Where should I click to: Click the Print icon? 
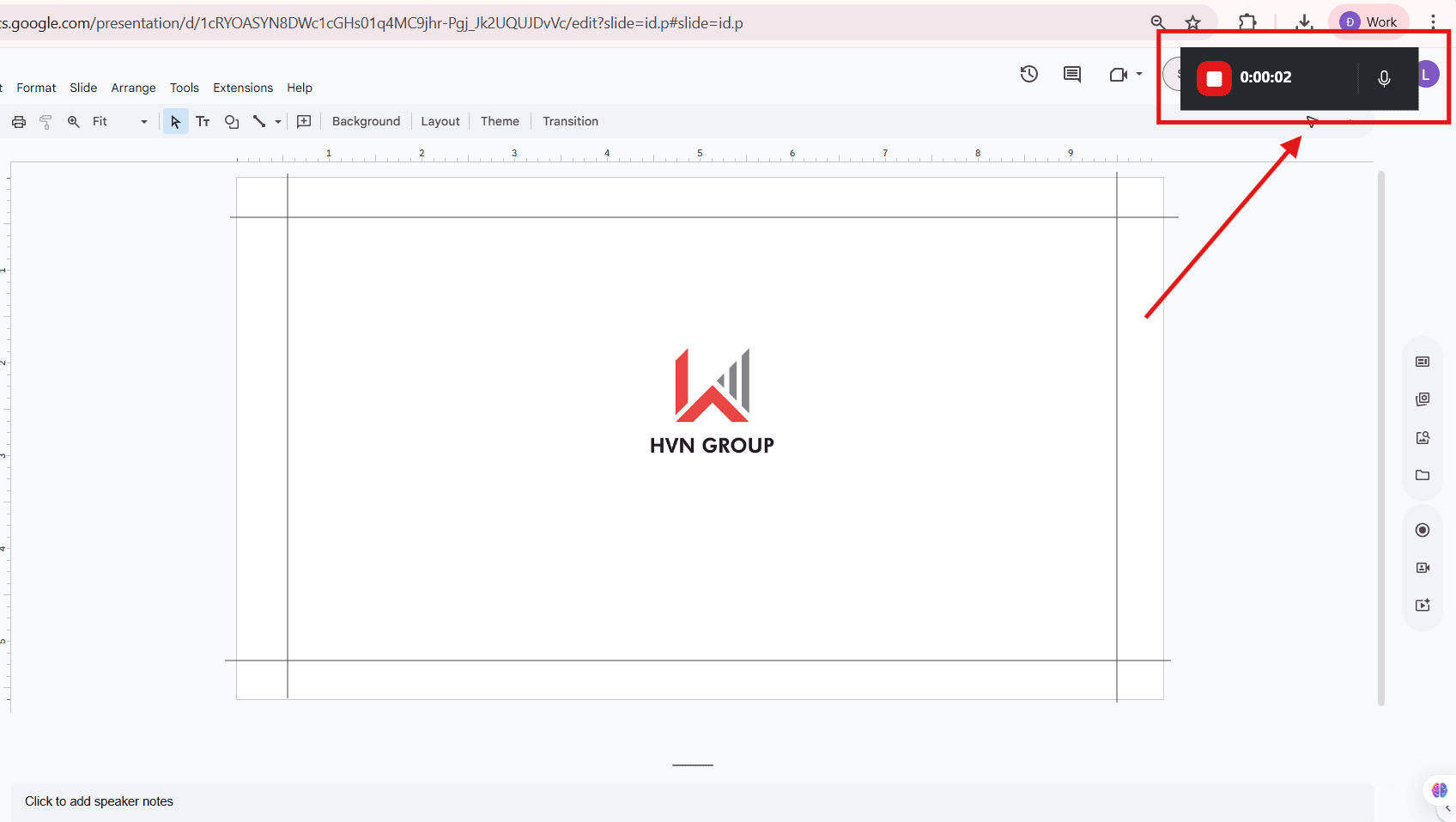pos(19,122)
